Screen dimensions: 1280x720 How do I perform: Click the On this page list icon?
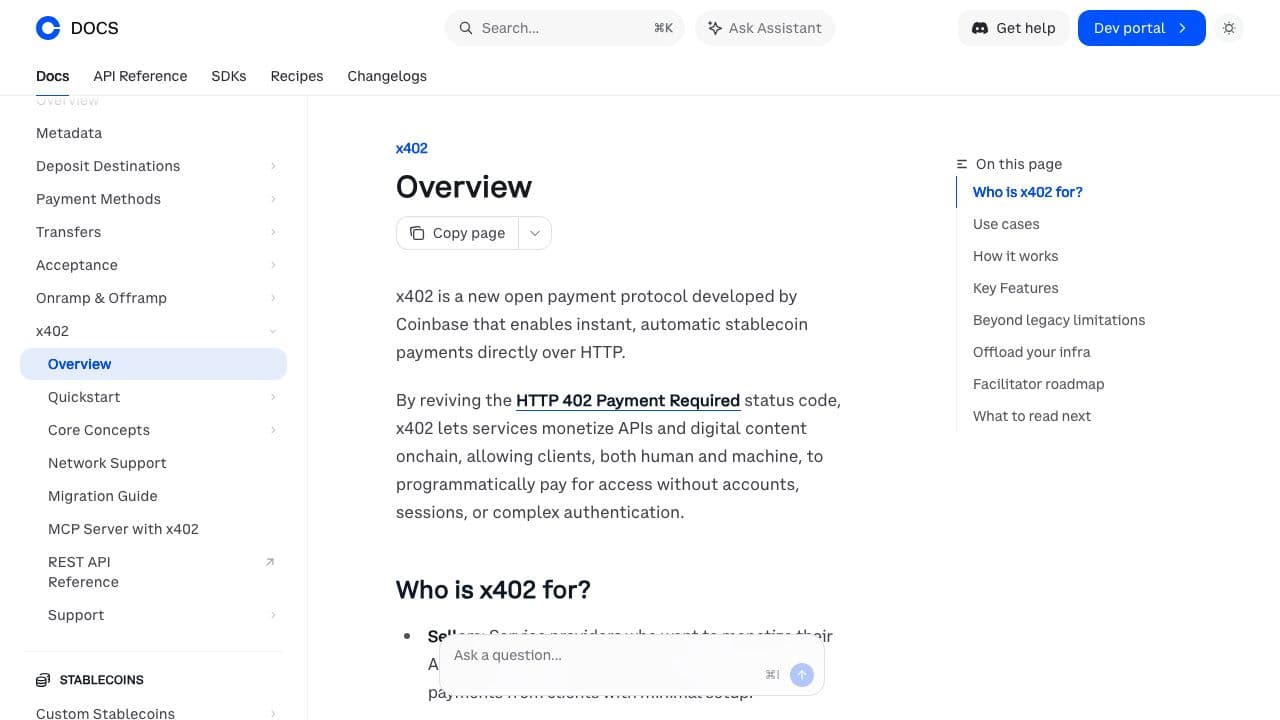click(962, 164)
